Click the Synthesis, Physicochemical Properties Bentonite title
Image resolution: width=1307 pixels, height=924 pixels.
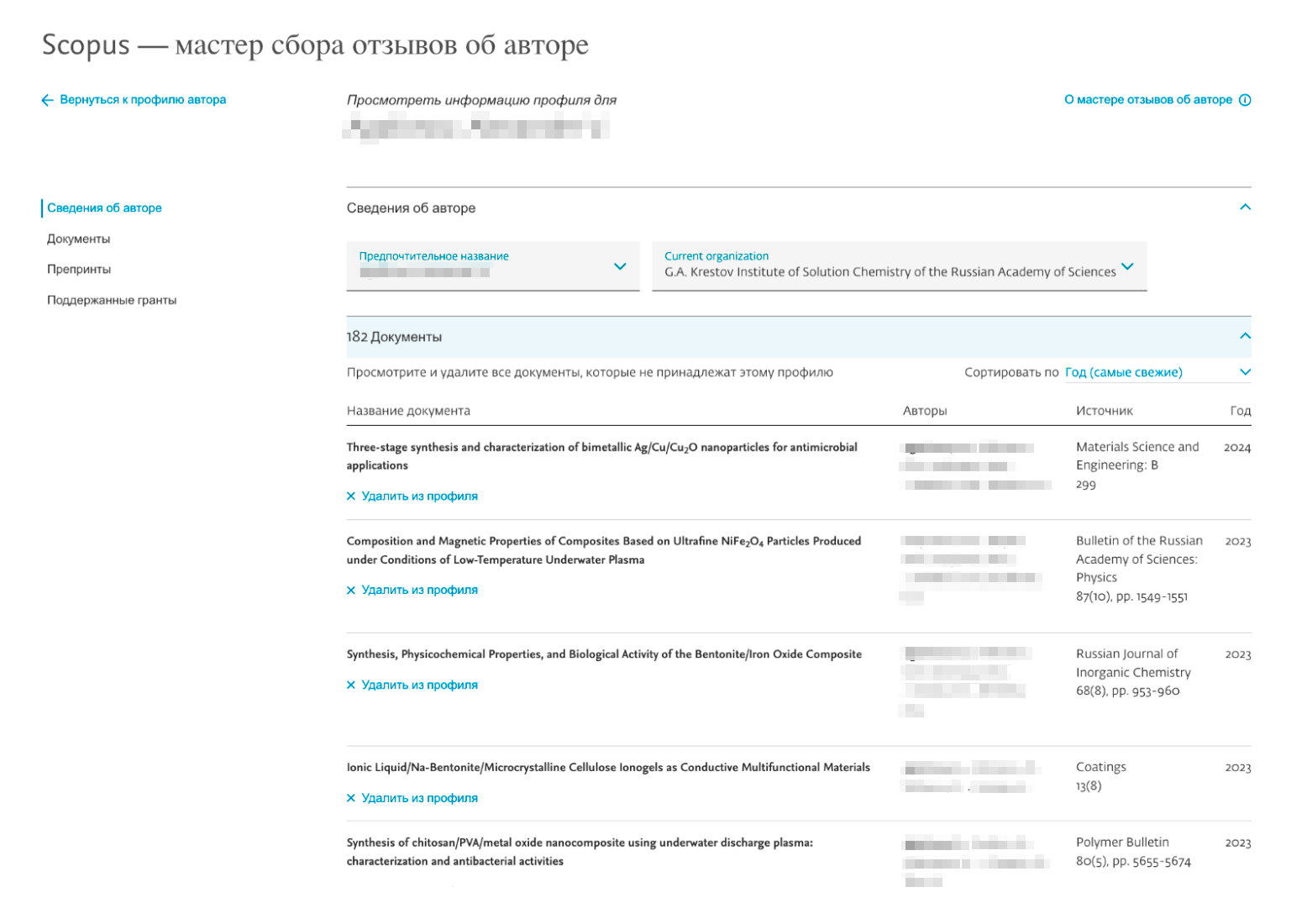(604, 654)
